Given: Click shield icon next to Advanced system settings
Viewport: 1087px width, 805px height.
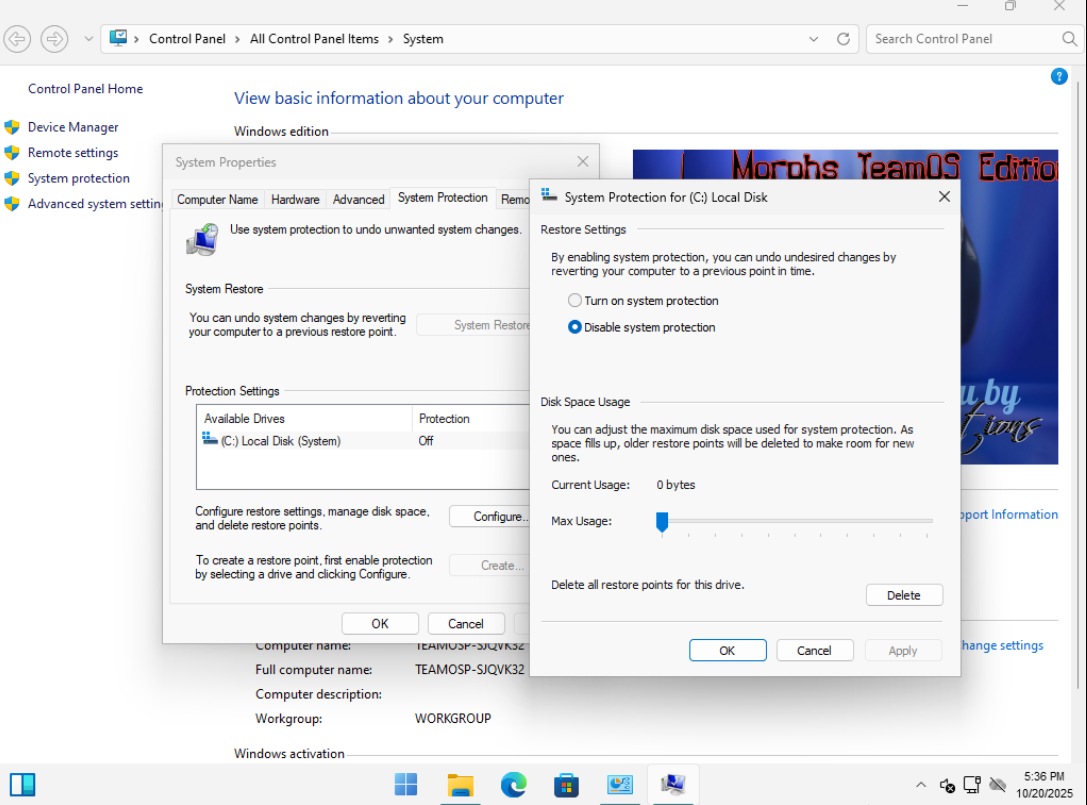Looking at the screenshot, I should coord(12,204).
